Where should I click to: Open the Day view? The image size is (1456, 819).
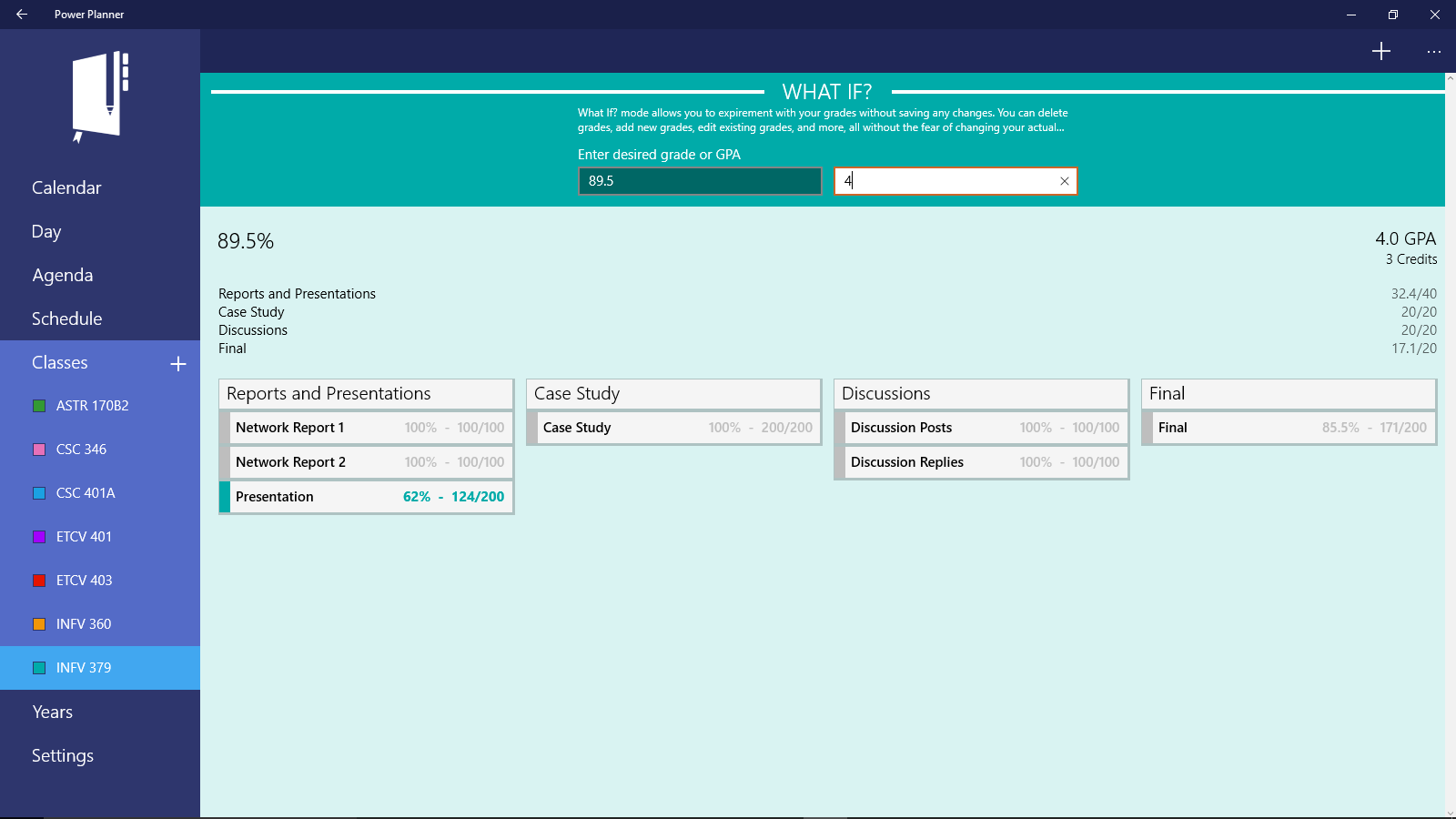click(x=45, y=231)
